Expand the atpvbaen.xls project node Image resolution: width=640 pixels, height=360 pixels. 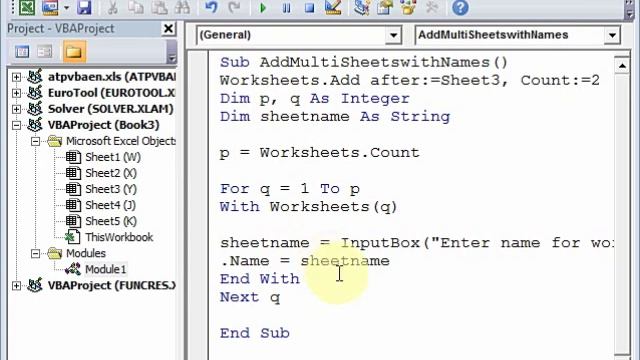click(x=16, y=77)
